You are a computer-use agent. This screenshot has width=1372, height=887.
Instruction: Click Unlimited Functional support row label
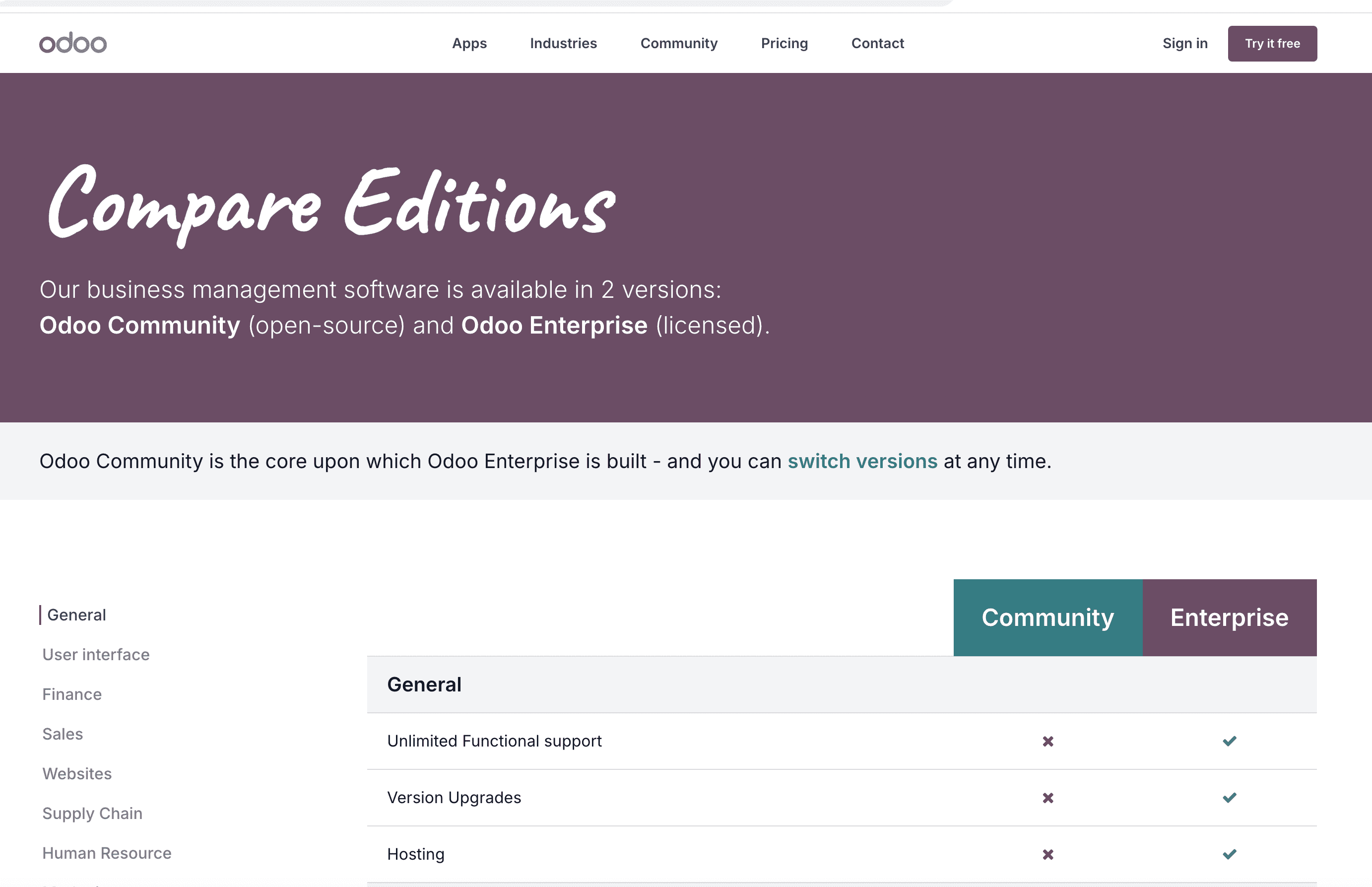tap(495, 741)
